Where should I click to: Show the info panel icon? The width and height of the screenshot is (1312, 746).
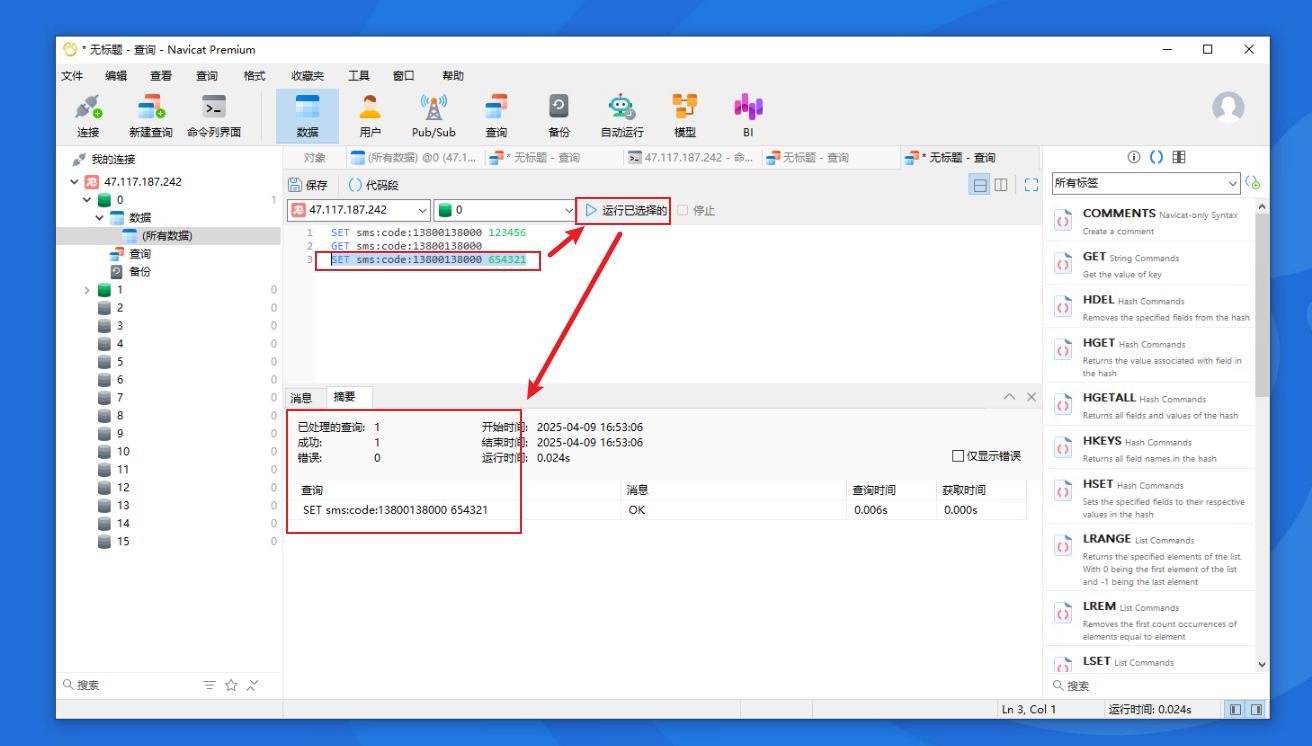(1134, 157)
